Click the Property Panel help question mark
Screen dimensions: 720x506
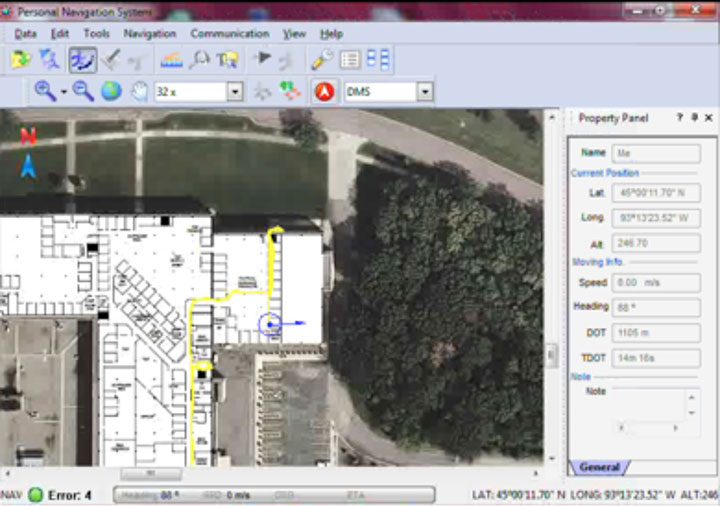point(679,118)
